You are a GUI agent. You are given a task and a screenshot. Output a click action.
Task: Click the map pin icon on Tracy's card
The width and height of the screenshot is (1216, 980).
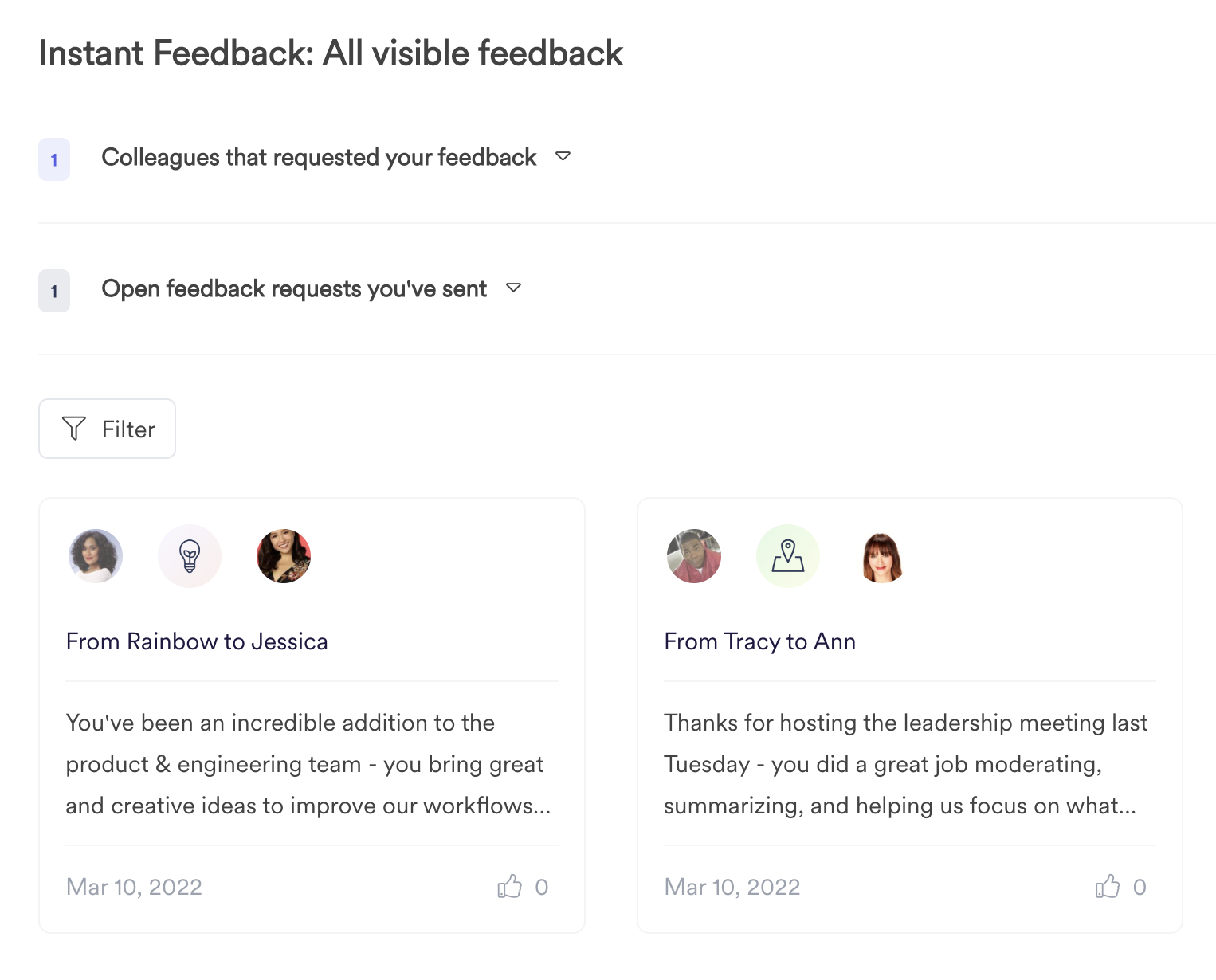tap(787, 556)
